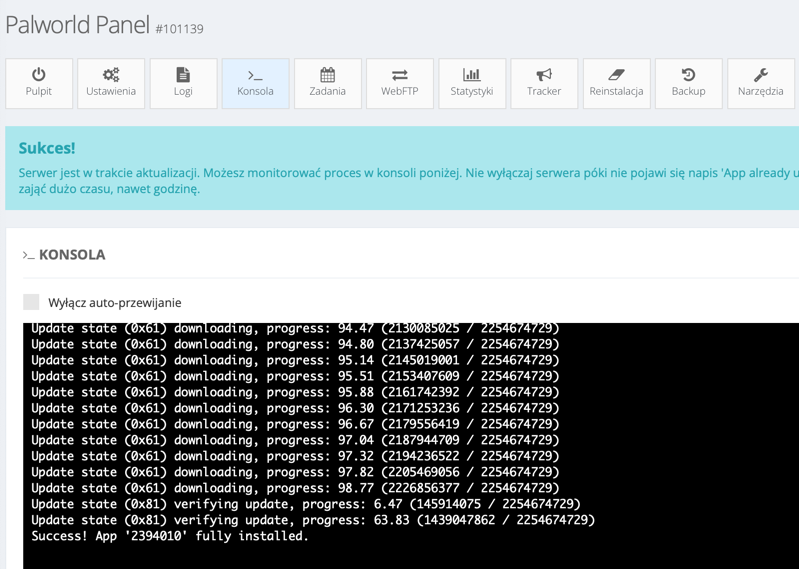
Task: Enable the 'Wyłącz auto-przewijanie' checkbox
Action: click(x=31, y=302)
